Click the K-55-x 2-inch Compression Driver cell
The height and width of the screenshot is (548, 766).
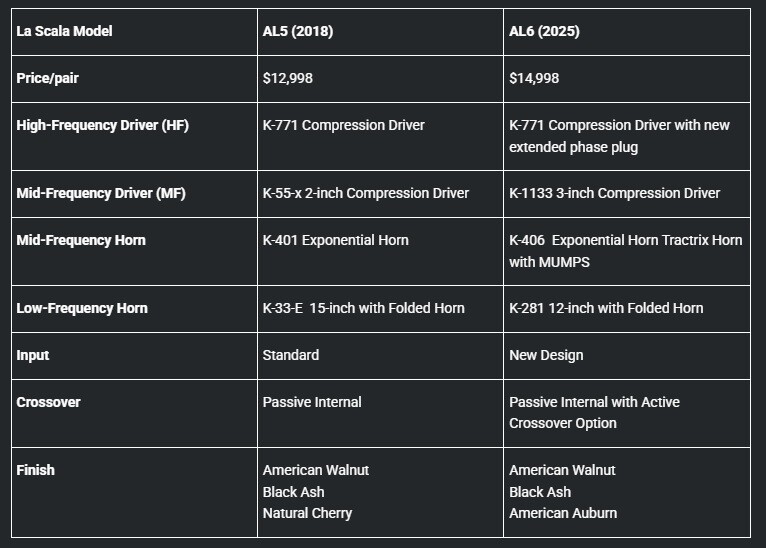tap(380, 194)
